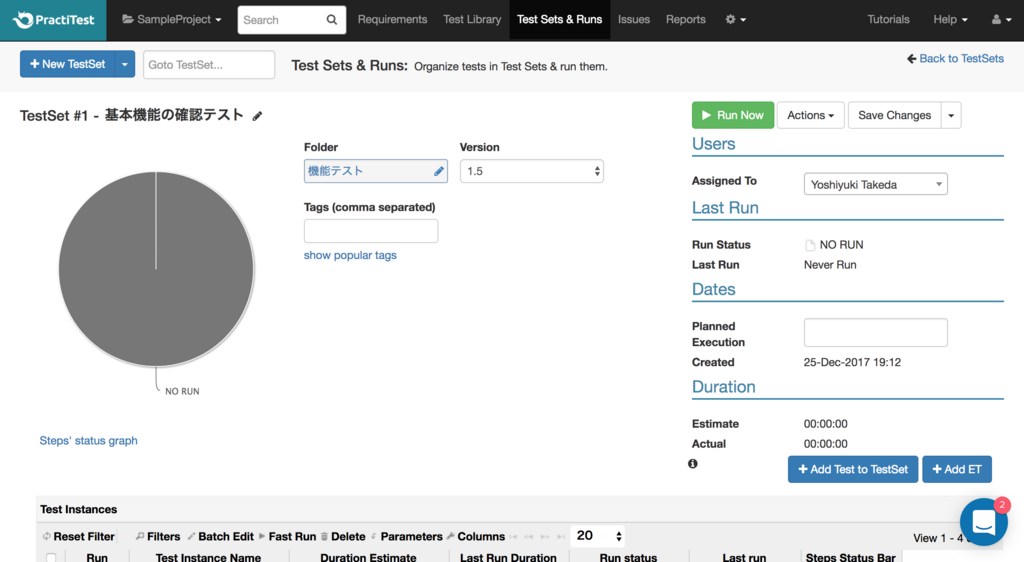Screen dimensions: 1024x562
Task: Open the Save Changes split arrow
Action: click(951, 115)
